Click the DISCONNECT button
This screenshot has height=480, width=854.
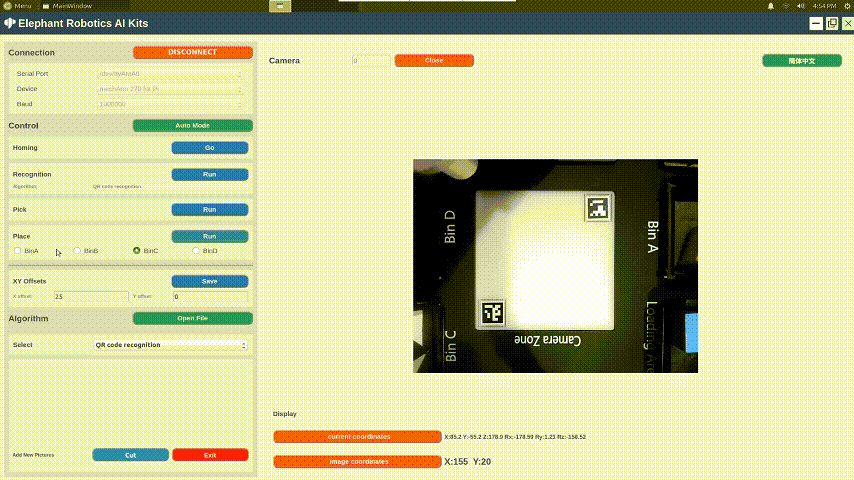click(192, 52)
